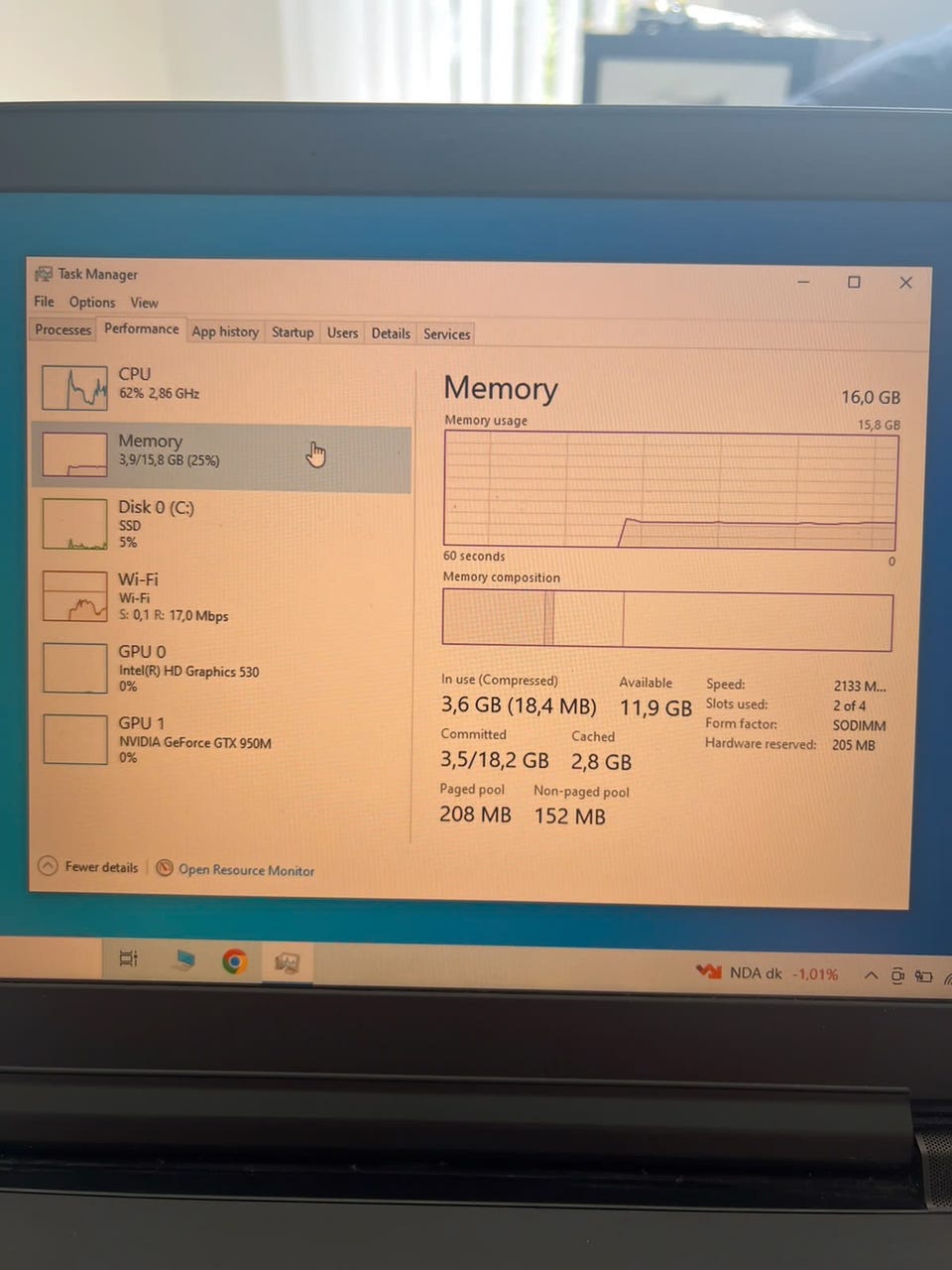The image size is (952, 1270).
Task: Click the "SODIMM" form factor value
Action: pyautogui.click(x=859, y=725)
